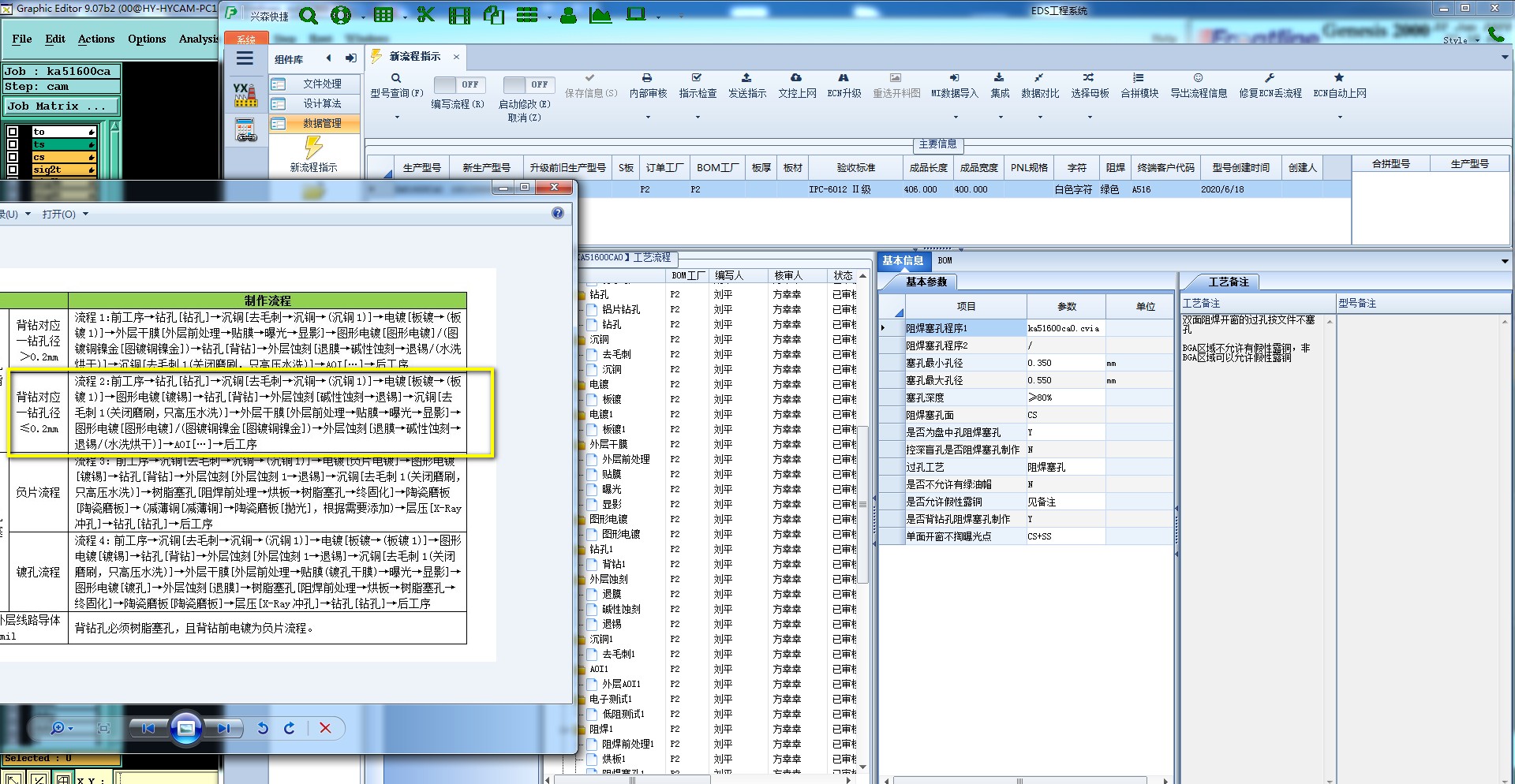Open the hamburger menu in the EDS sidebar

tap(245, 58)
